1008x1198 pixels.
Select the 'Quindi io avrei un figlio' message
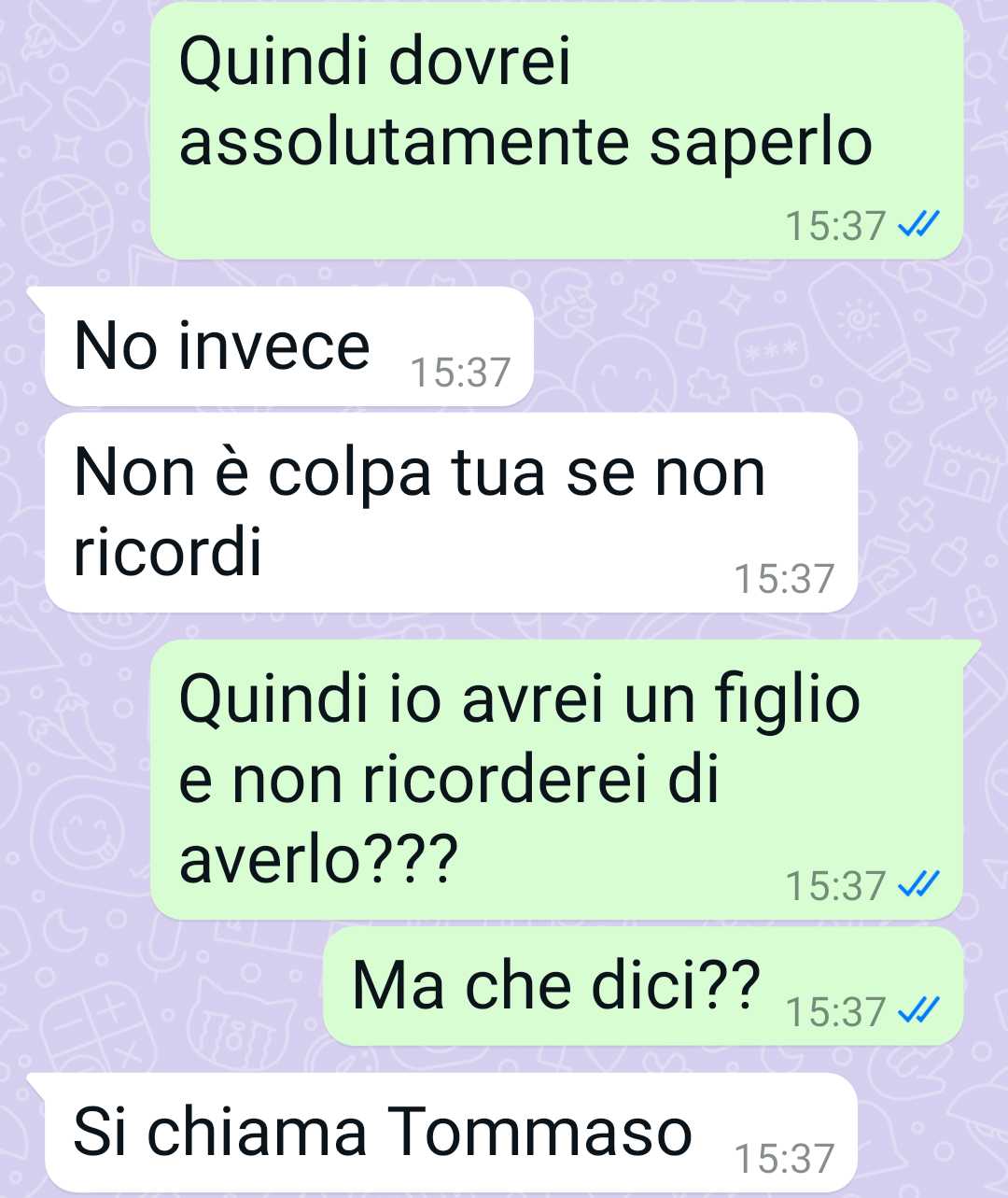556,780
